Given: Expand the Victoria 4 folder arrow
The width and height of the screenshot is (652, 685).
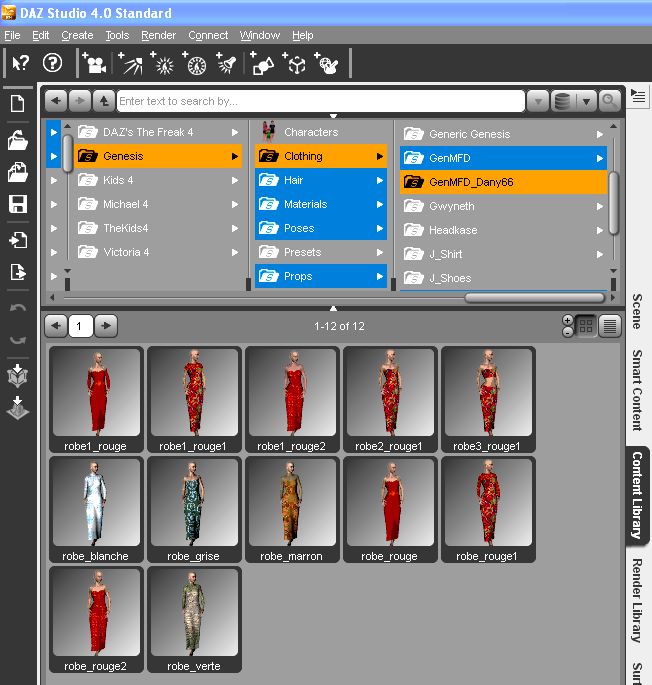Looking at the screenshot, I should (235, 252).
